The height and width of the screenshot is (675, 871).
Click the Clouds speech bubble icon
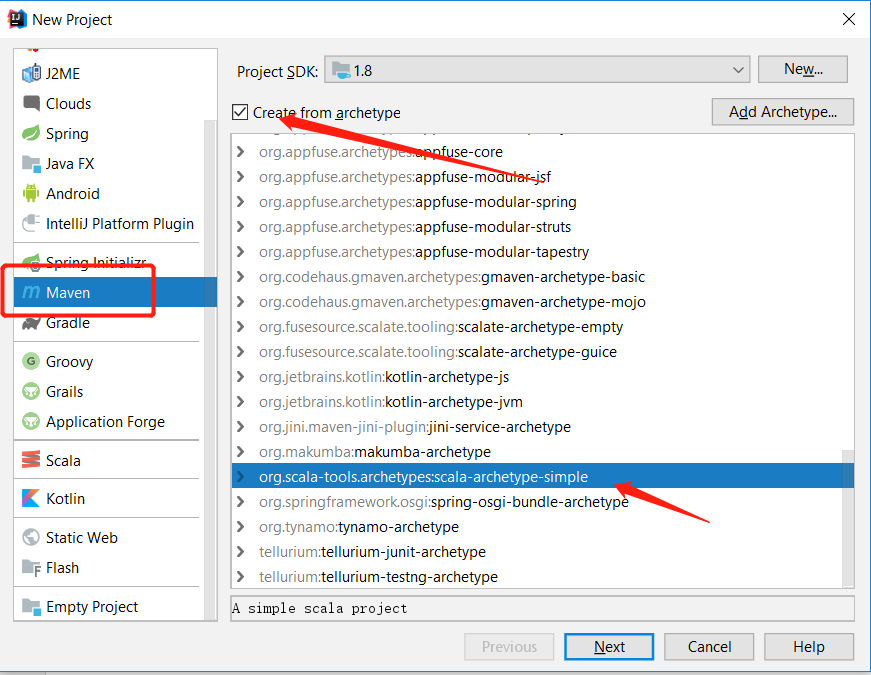tap(31, 103)
